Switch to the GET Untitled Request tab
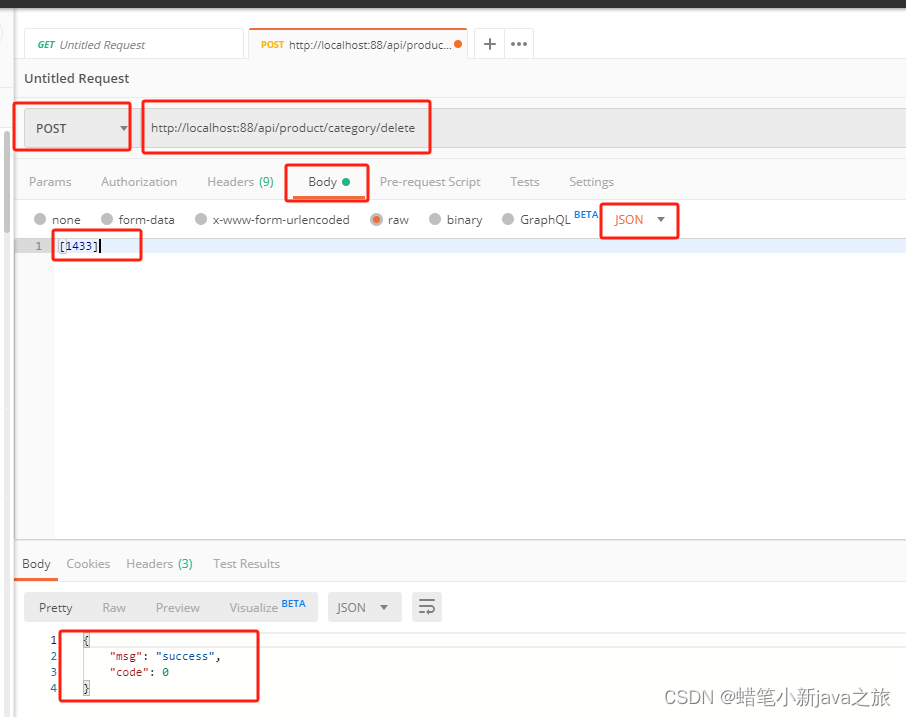This screenshot has height=717, width=906. [133, 44]
